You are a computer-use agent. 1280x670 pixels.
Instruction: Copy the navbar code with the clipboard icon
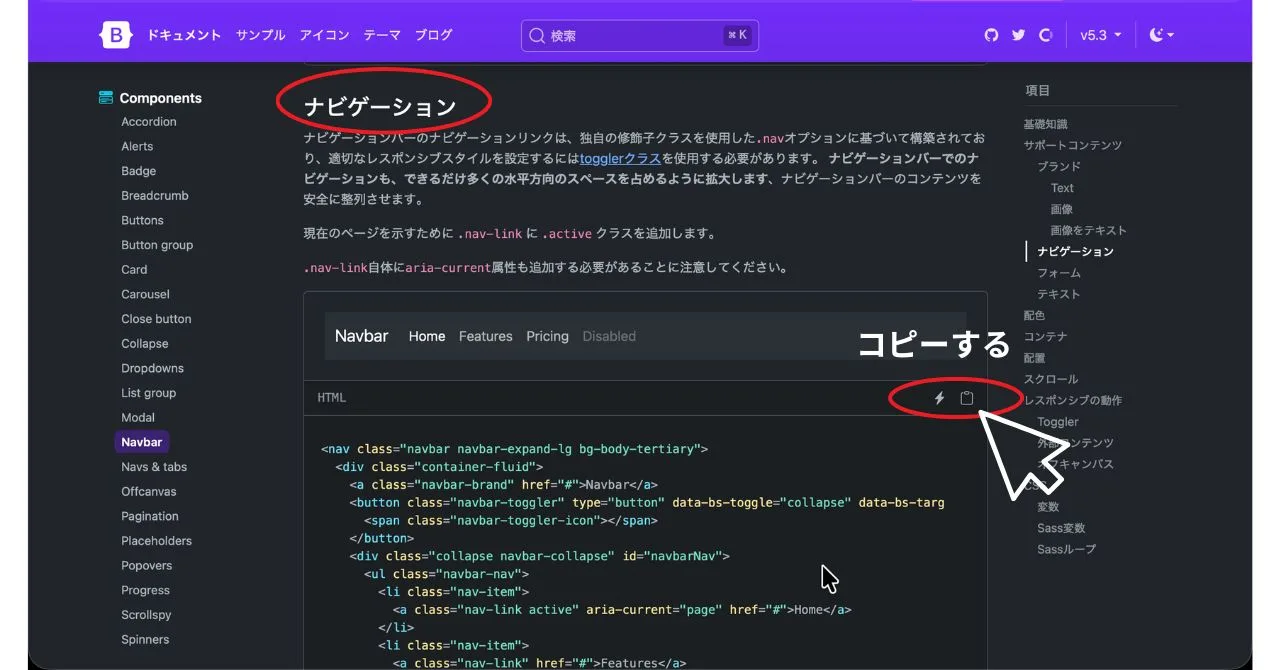(966, 397)
